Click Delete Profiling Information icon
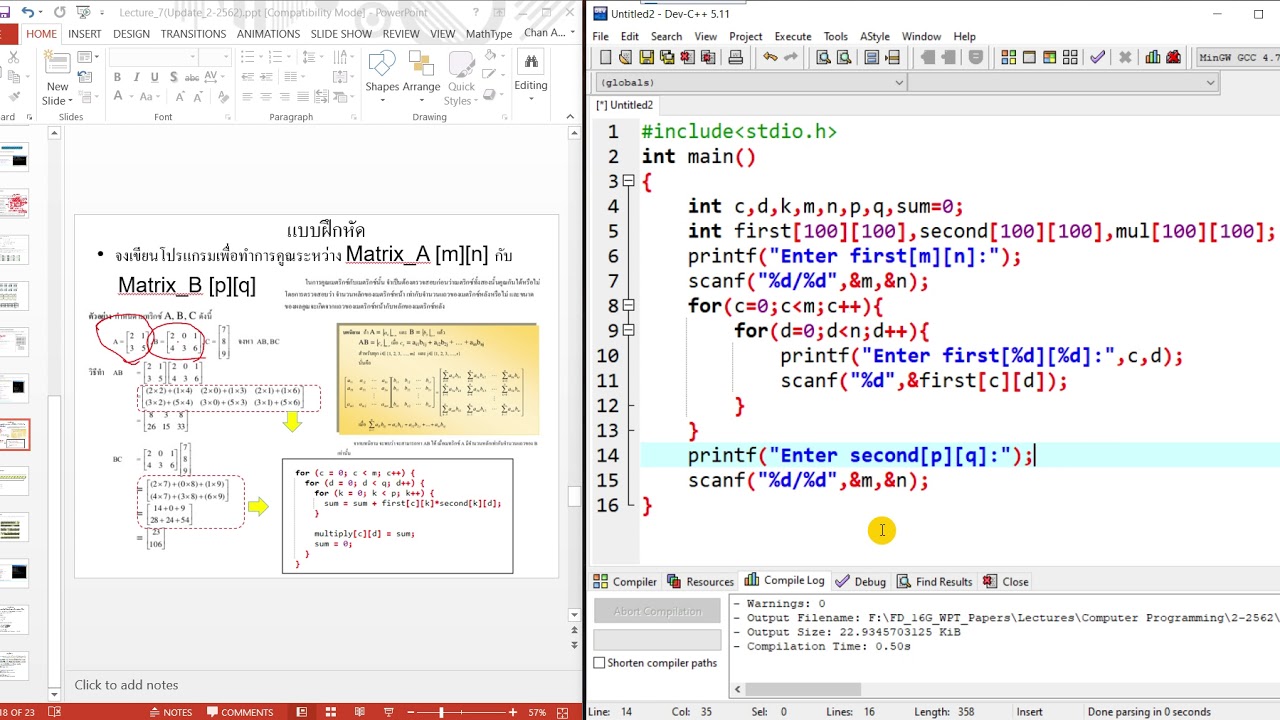 pos(1174,58)
